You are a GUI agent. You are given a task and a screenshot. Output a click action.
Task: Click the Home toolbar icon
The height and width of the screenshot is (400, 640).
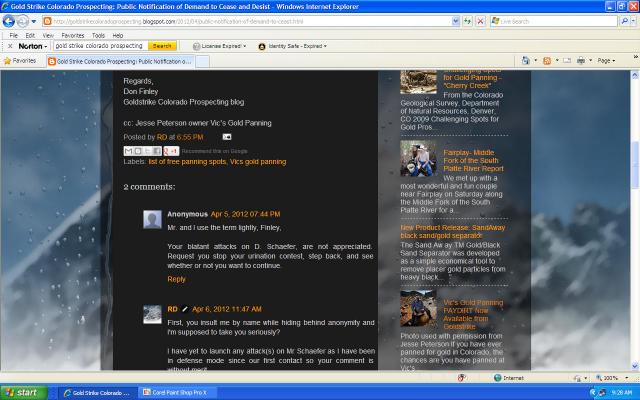pyautogui.click(x=526, y=61)
